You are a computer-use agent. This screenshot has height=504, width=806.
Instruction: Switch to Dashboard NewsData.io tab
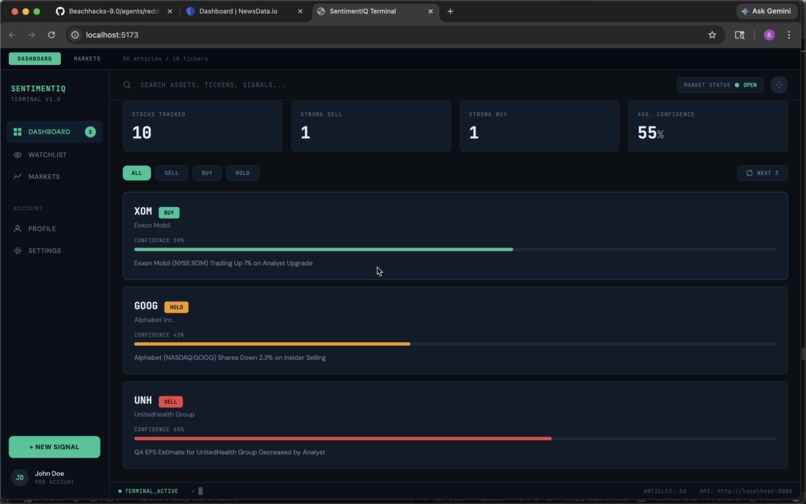(x=245, y=11)
